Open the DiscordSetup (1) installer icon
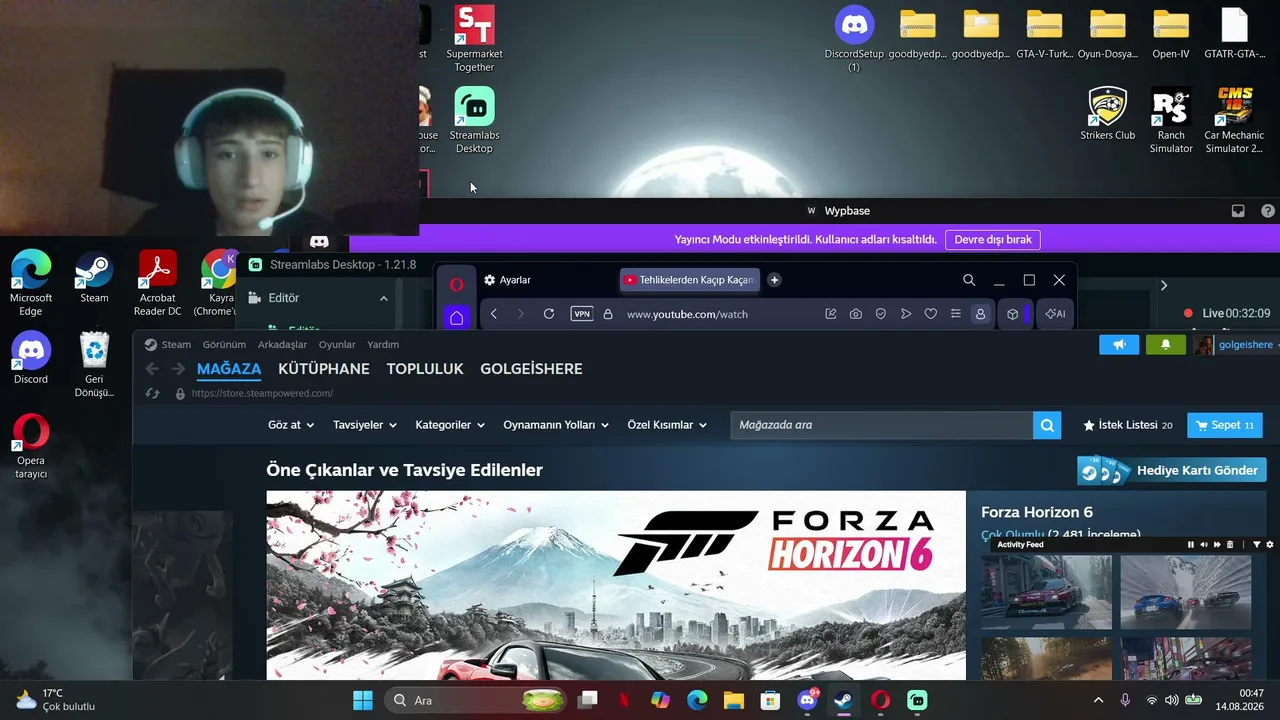This screenshot has width=1280, height=720. pos(854,39)
